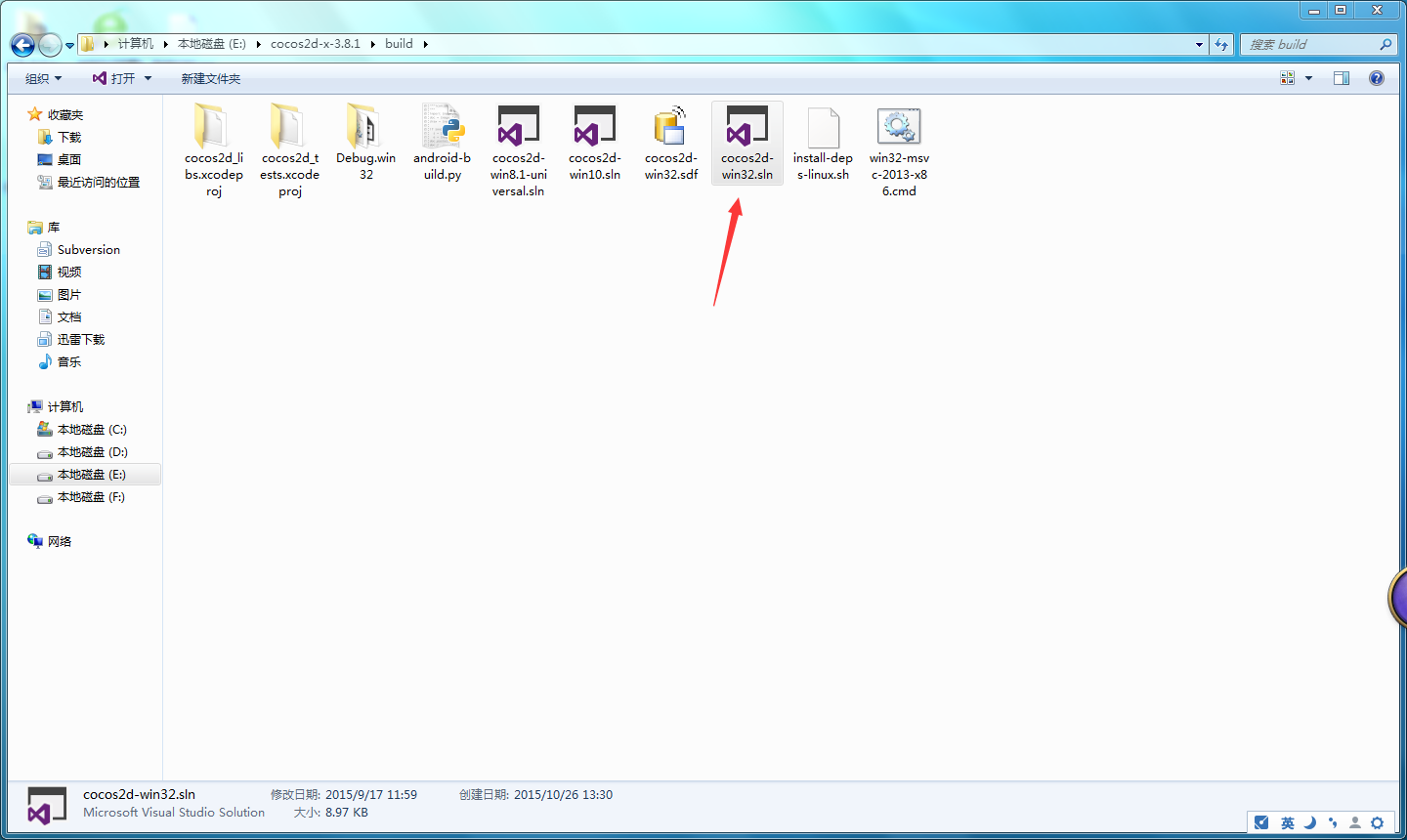1407x840 pixels.
Task: Change the view with the view icon
Action: pyautogui.click(x=1288, y=78)
